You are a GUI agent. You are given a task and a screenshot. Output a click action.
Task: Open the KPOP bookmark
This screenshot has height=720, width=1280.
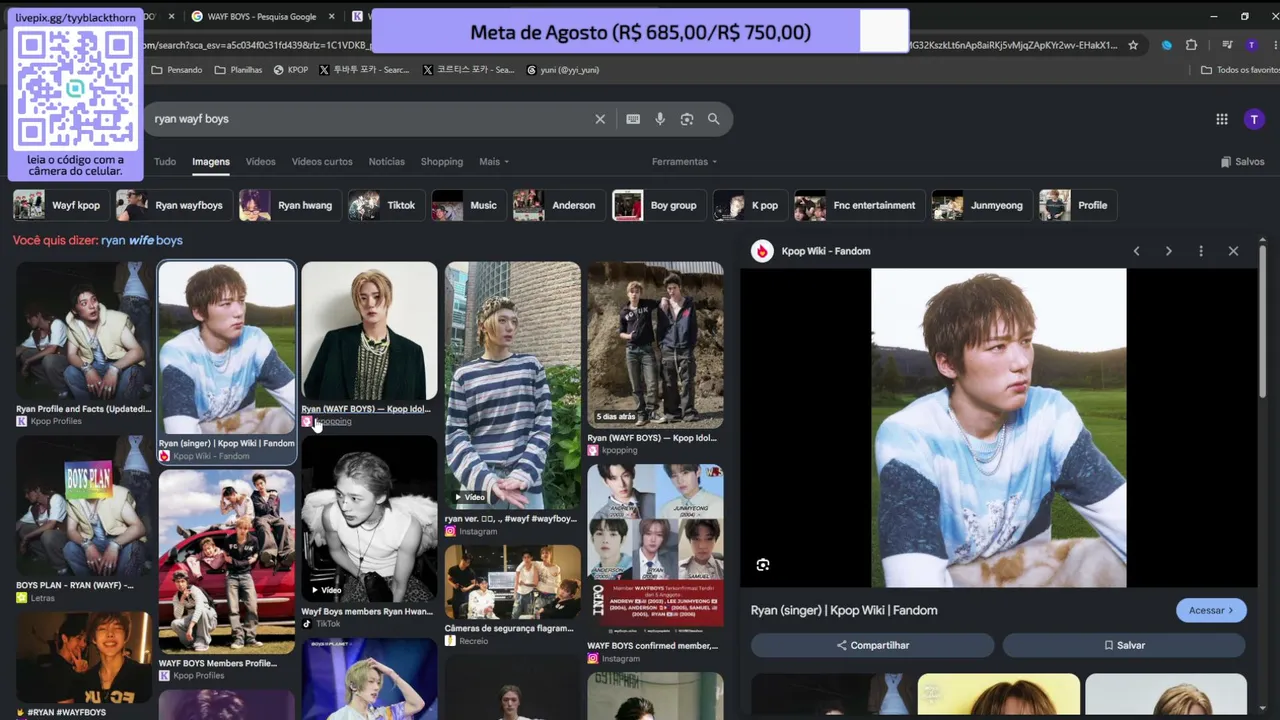(x=291, y=70)
